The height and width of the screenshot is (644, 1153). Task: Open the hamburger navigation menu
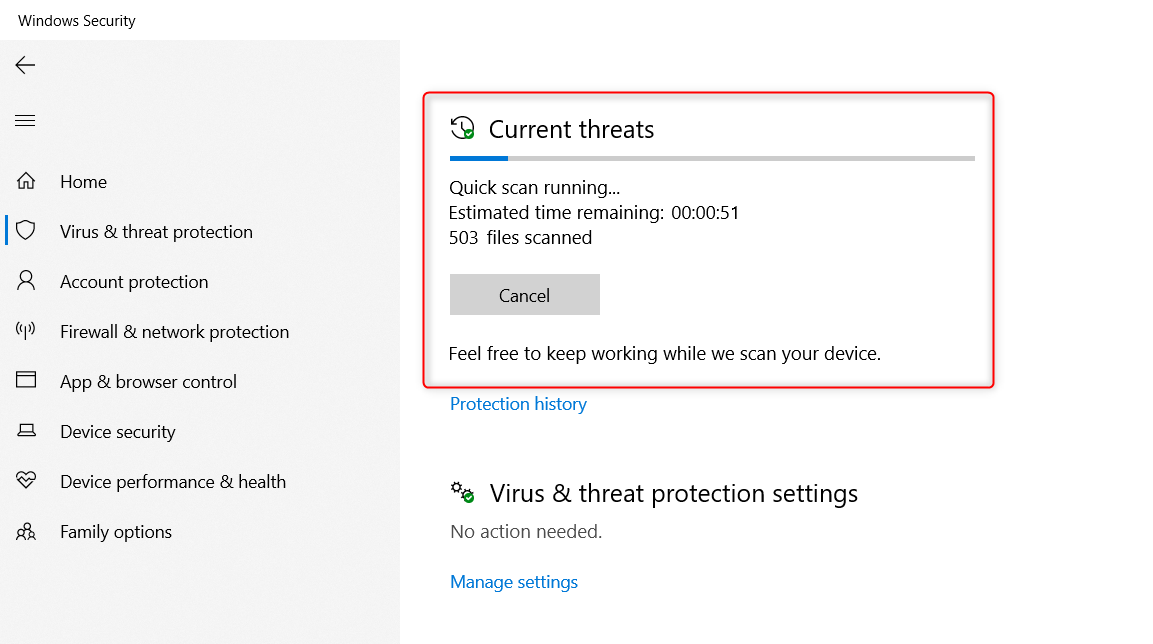click(24, 120)
